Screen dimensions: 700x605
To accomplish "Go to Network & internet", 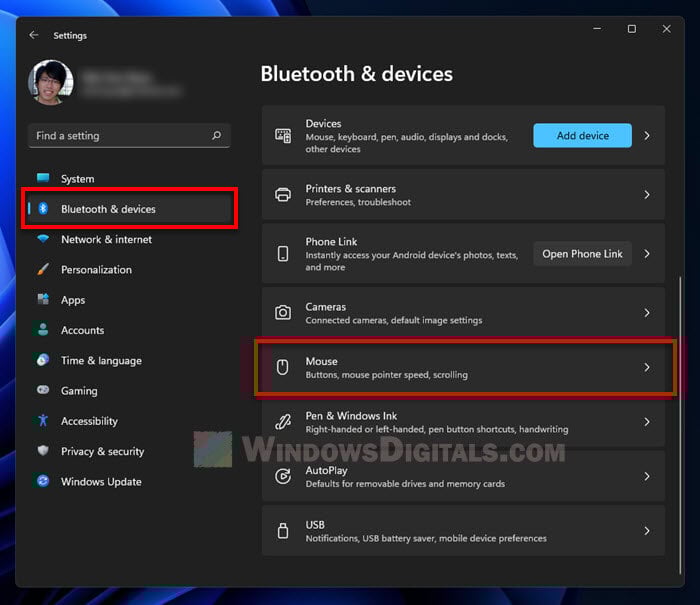I will point(129,239).
